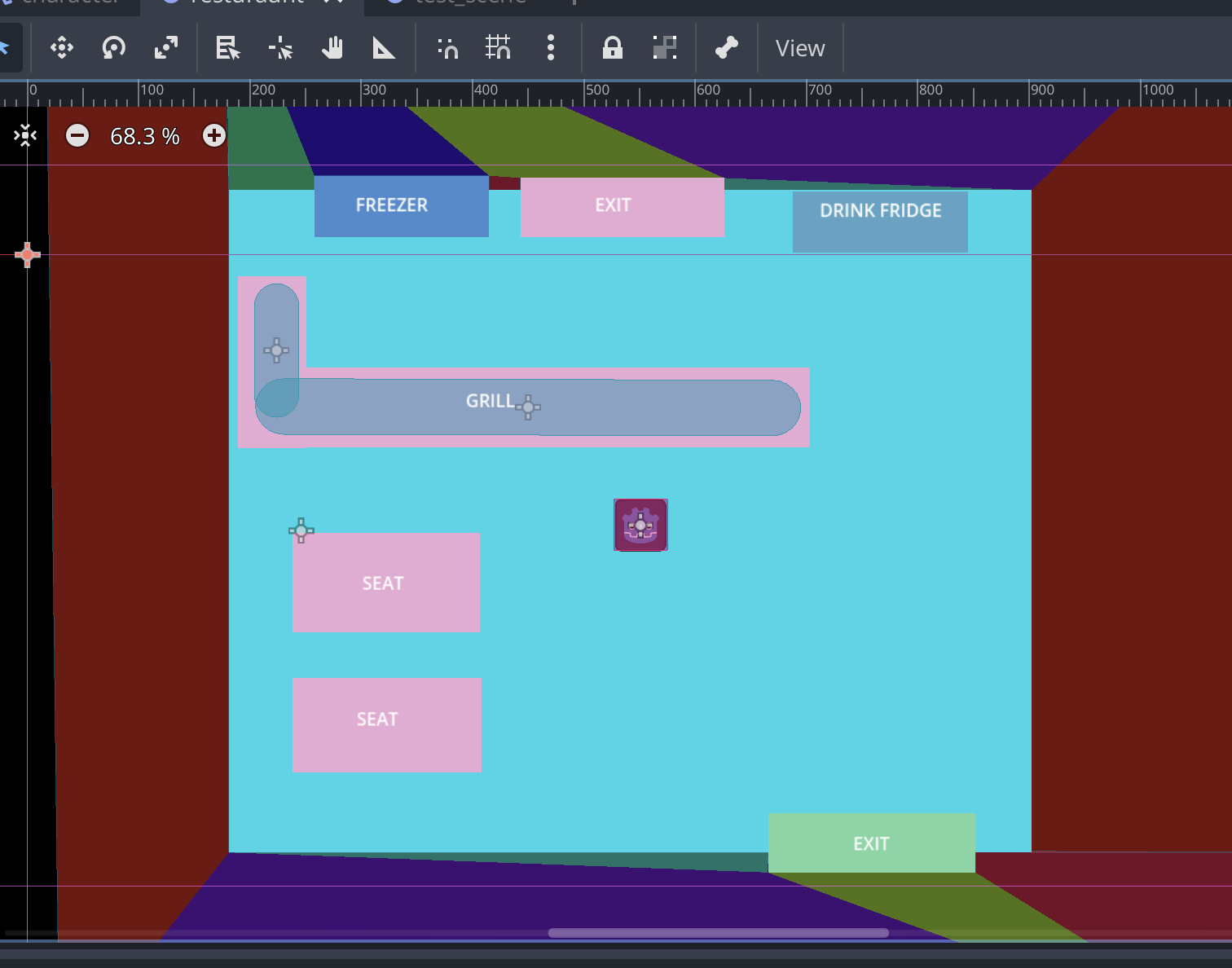Click the horizontal viewport scrollbar
This screenshot has width=1232, height=968.
(x=718, y=933)
